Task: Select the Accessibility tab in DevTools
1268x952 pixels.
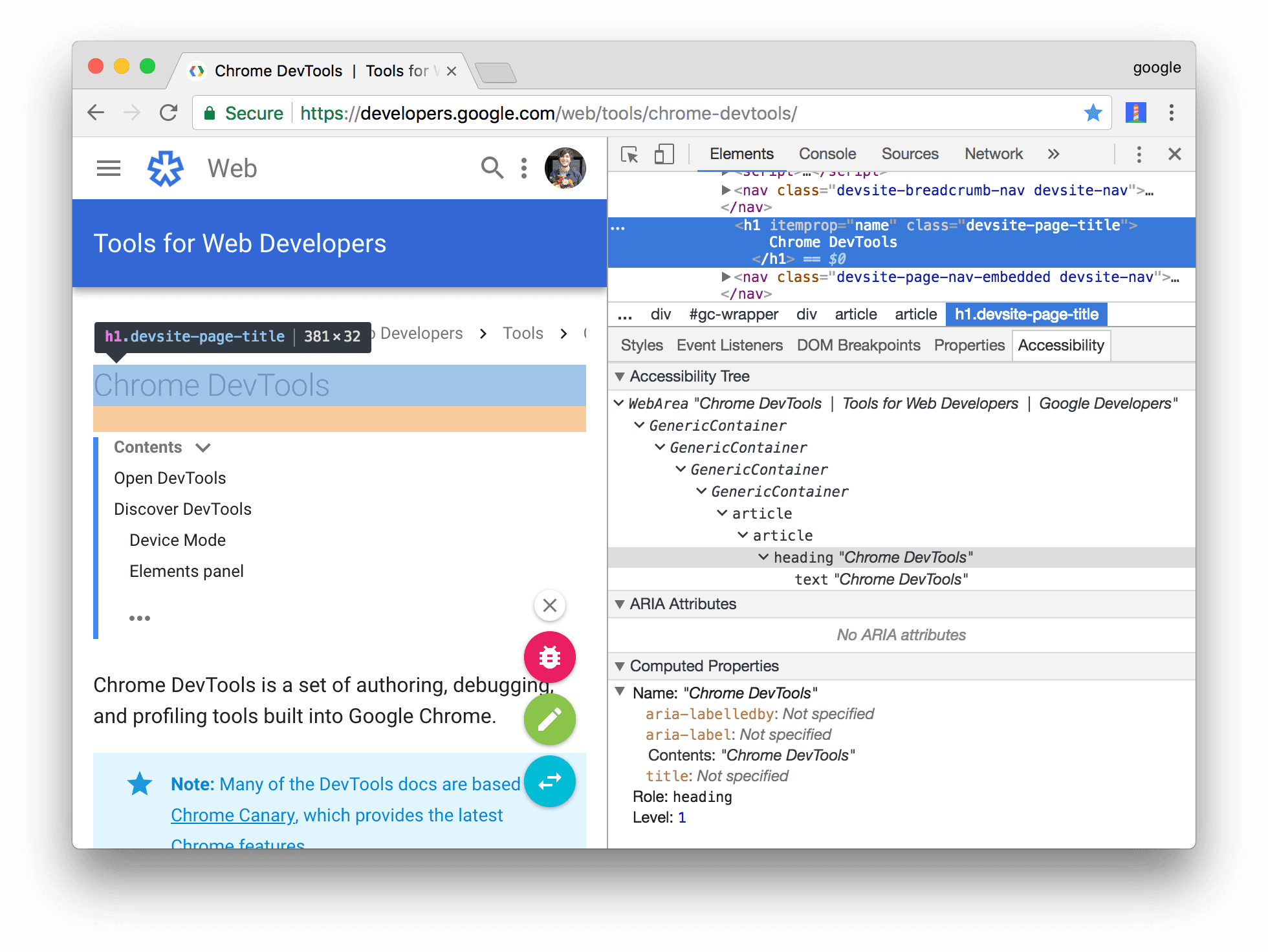Action: tap(1063, 346)
